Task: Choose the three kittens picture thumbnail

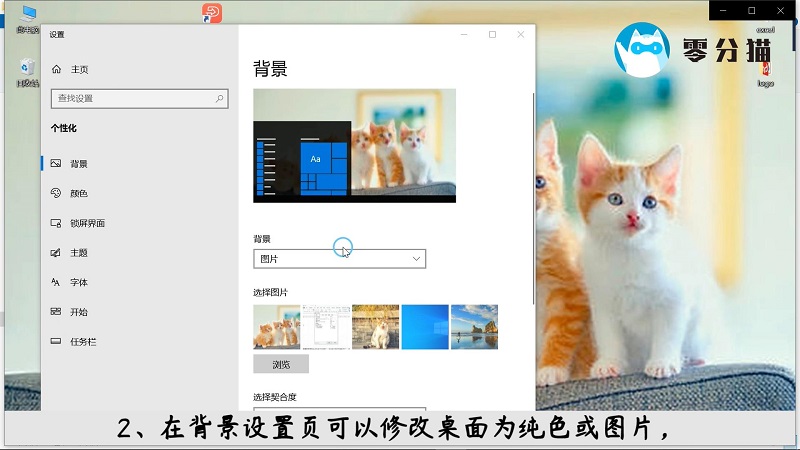Action: (277, 327)
